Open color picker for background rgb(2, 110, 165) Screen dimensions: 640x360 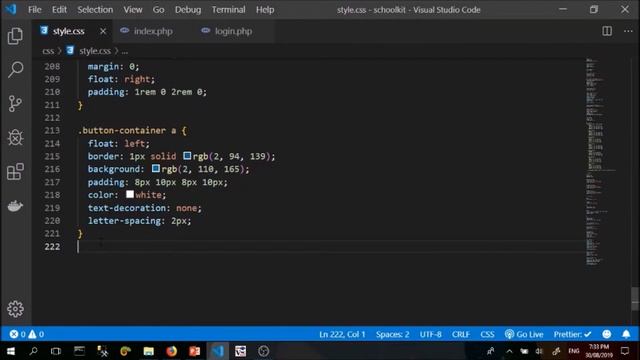(x=156, y=168)
